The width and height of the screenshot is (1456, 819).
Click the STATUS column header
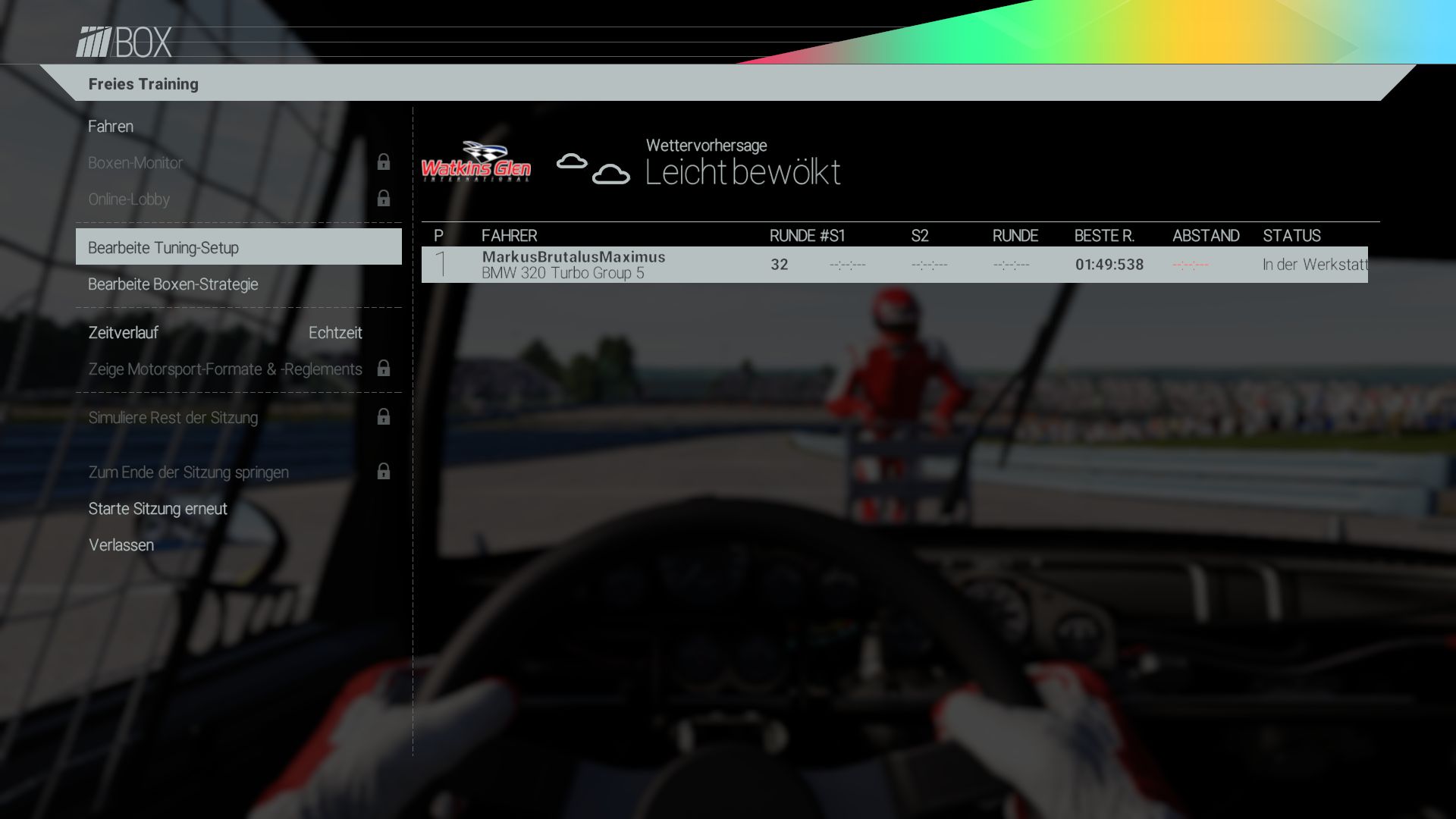1291,236
